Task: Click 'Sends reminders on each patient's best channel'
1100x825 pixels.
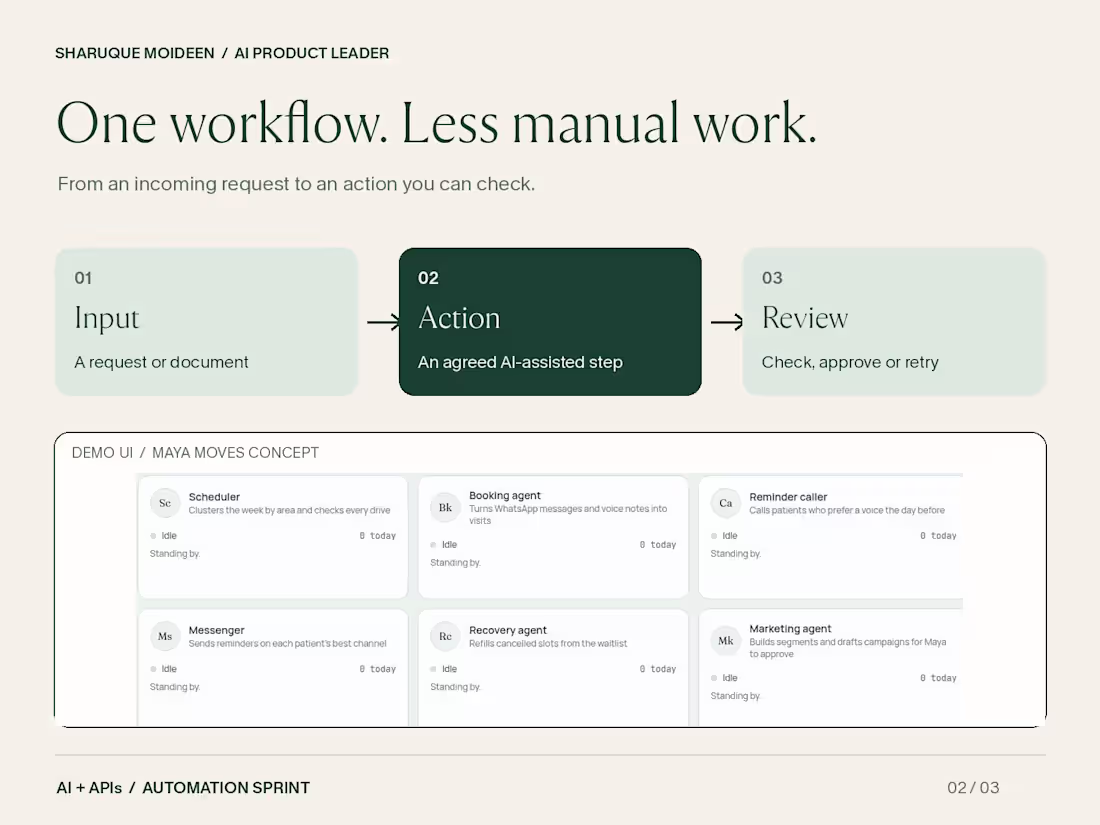Action: point(288,643)
